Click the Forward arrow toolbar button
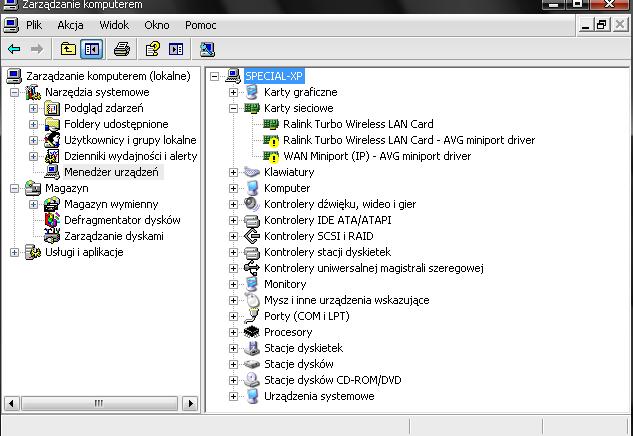 click(x=37, y=49)
